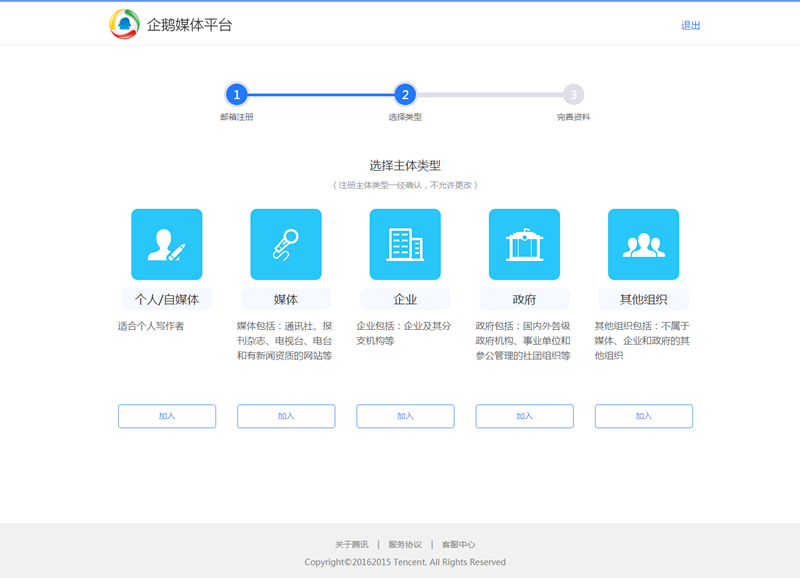Viewport: 800px width, 578px height.
Task: Click 加入 under 媒体
Action: click(285, 416)
